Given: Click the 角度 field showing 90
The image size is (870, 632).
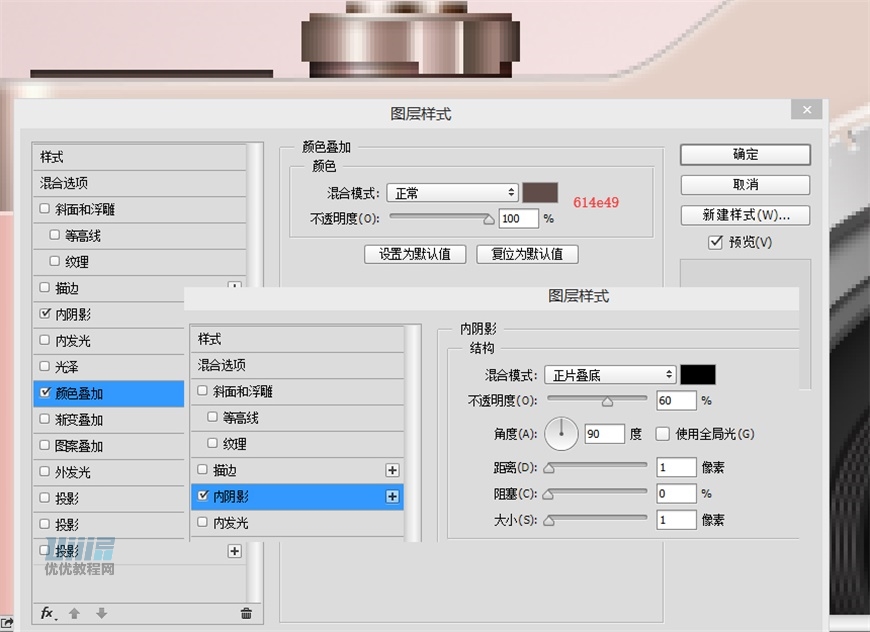Looking at the screenshot, I should (x=605, y=434).
